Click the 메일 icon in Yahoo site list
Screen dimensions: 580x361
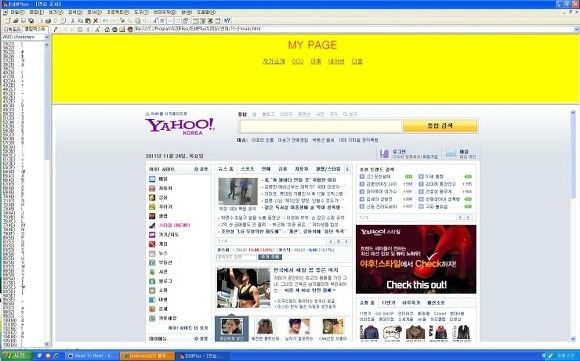tap(152, 179)
